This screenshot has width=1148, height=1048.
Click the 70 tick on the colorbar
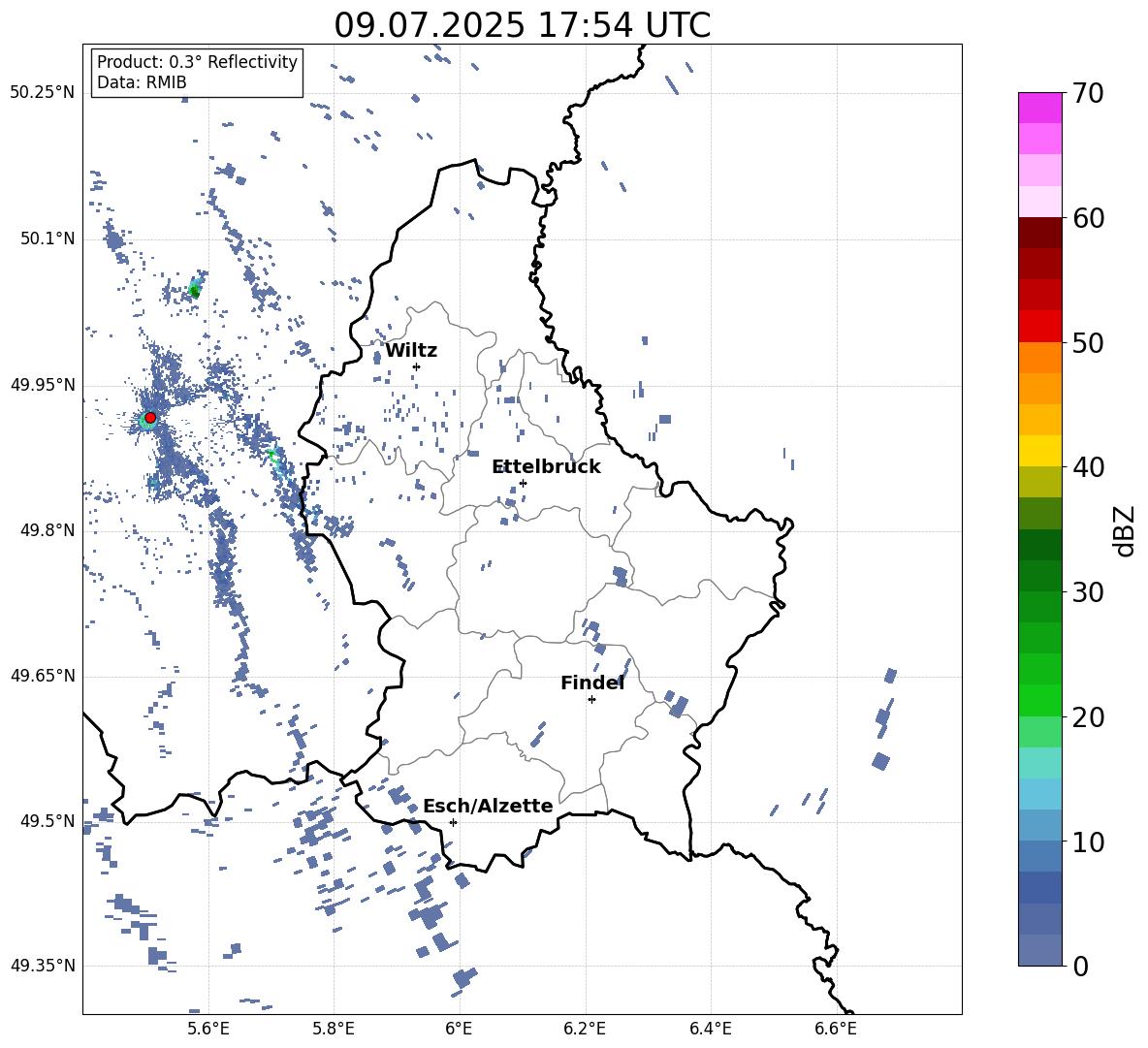coord(1087,93)
